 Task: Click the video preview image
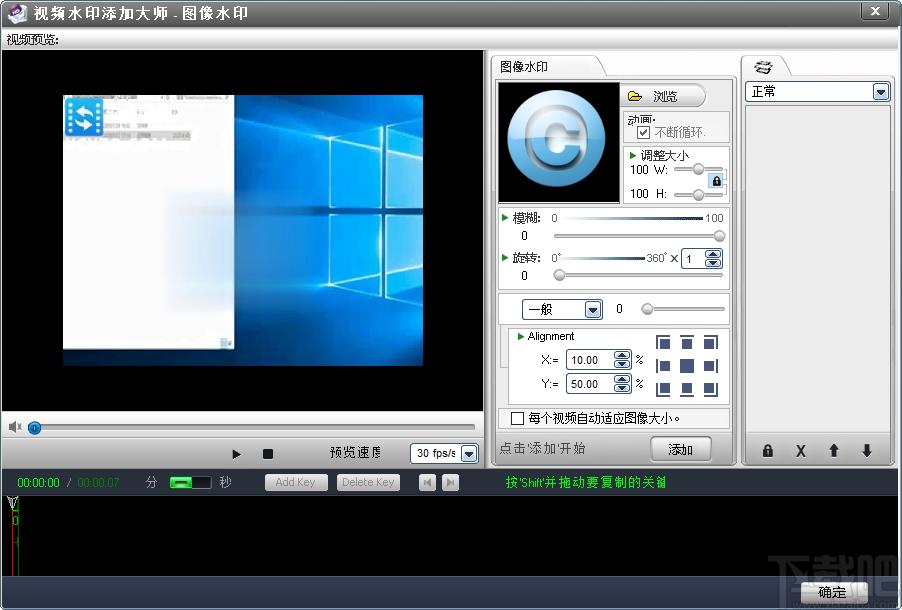(243, 230)
